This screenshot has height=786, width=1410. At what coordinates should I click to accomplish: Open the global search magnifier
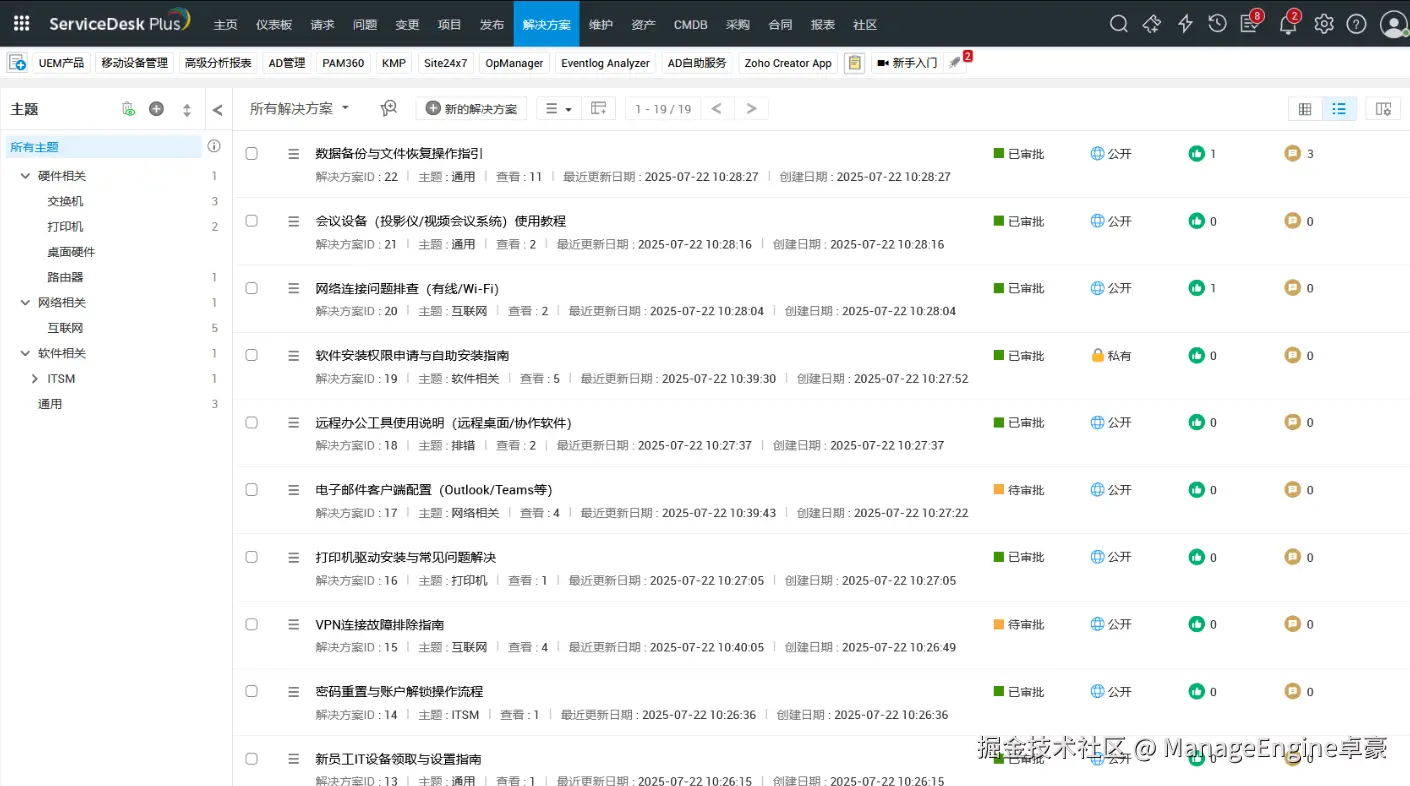point(1119,24)
